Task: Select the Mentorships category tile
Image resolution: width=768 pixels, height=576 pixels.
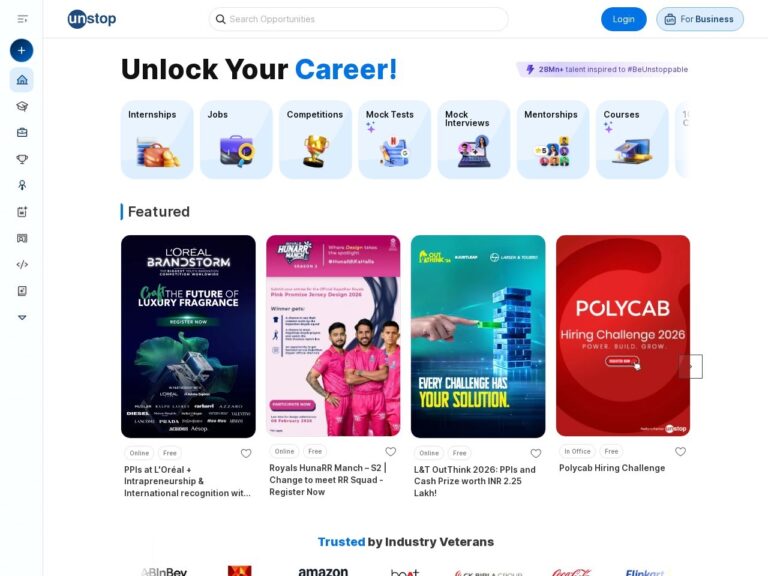Action: pyautogui.click(x=553, y=140)
